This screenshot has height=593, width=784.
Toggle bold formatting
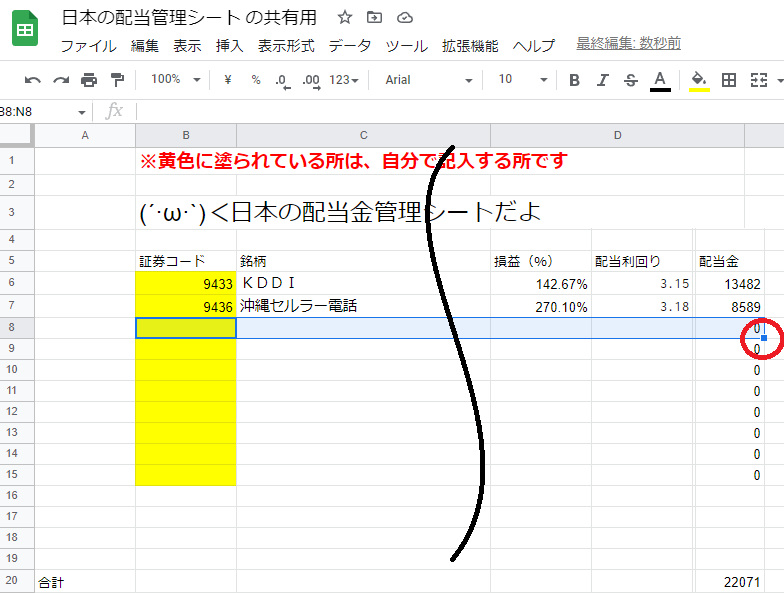pos(574,80)
